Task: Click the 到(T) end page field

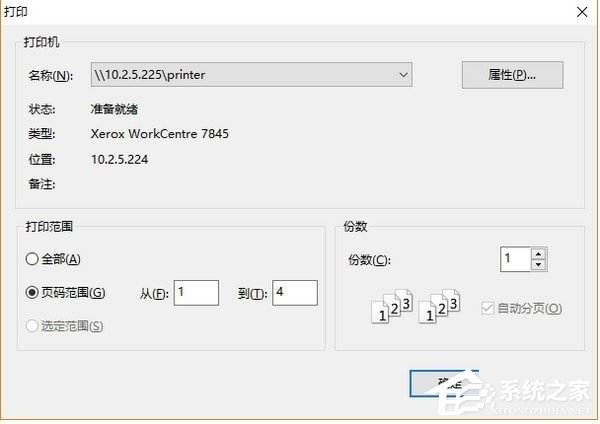Action: tap(294, 292)
